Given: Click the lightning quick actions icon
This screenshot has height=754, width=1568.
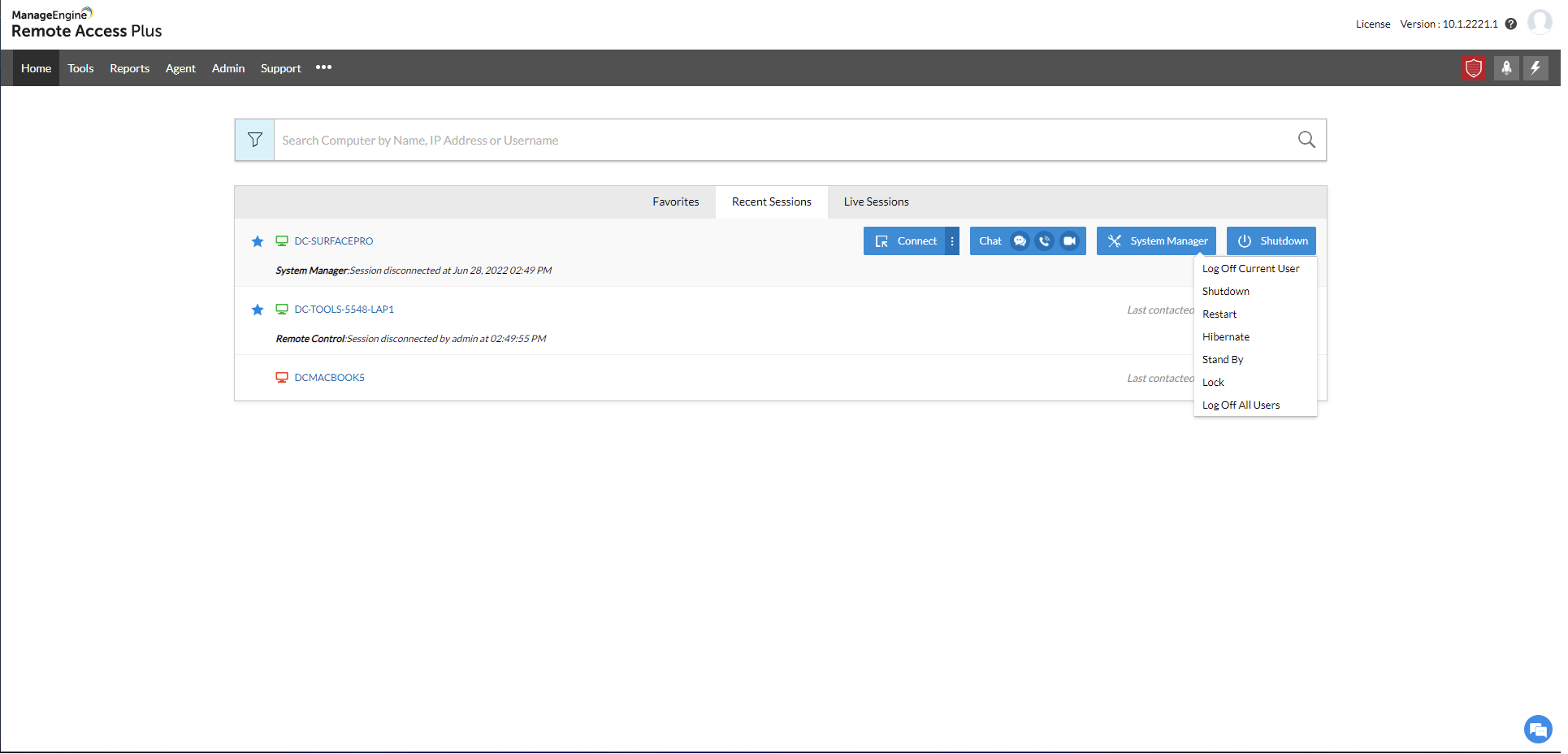Looking at the screenshot, I should (1536, 68).
